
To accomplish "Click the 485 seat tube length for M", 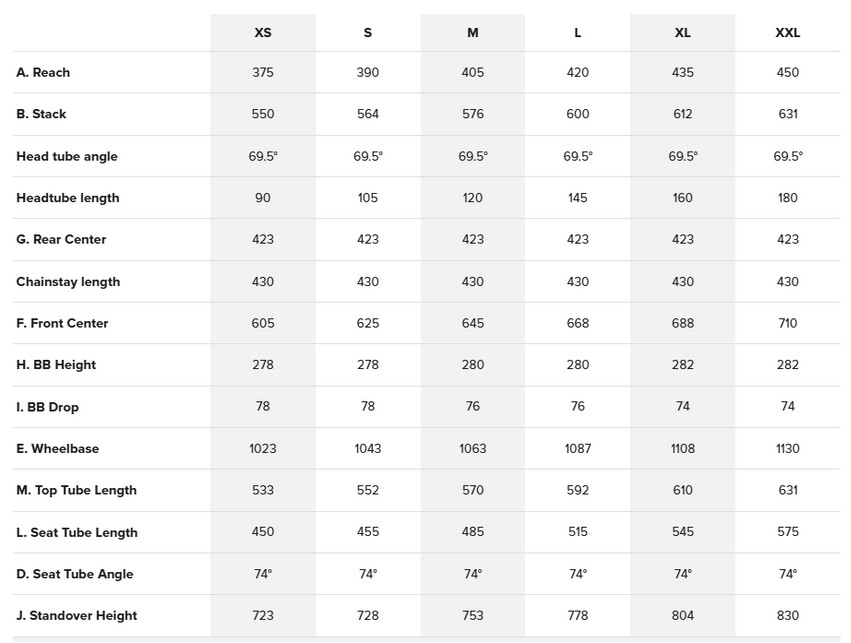I will [473, 532].
